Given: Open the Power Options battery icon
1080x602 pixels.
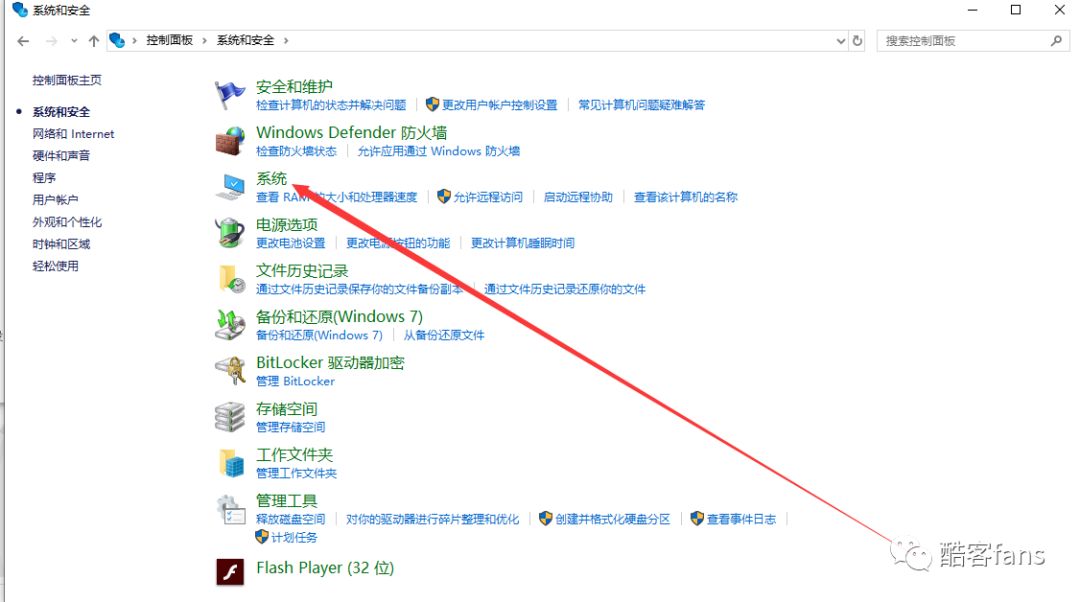Looking at the screenshot, I should click(229, 233).
